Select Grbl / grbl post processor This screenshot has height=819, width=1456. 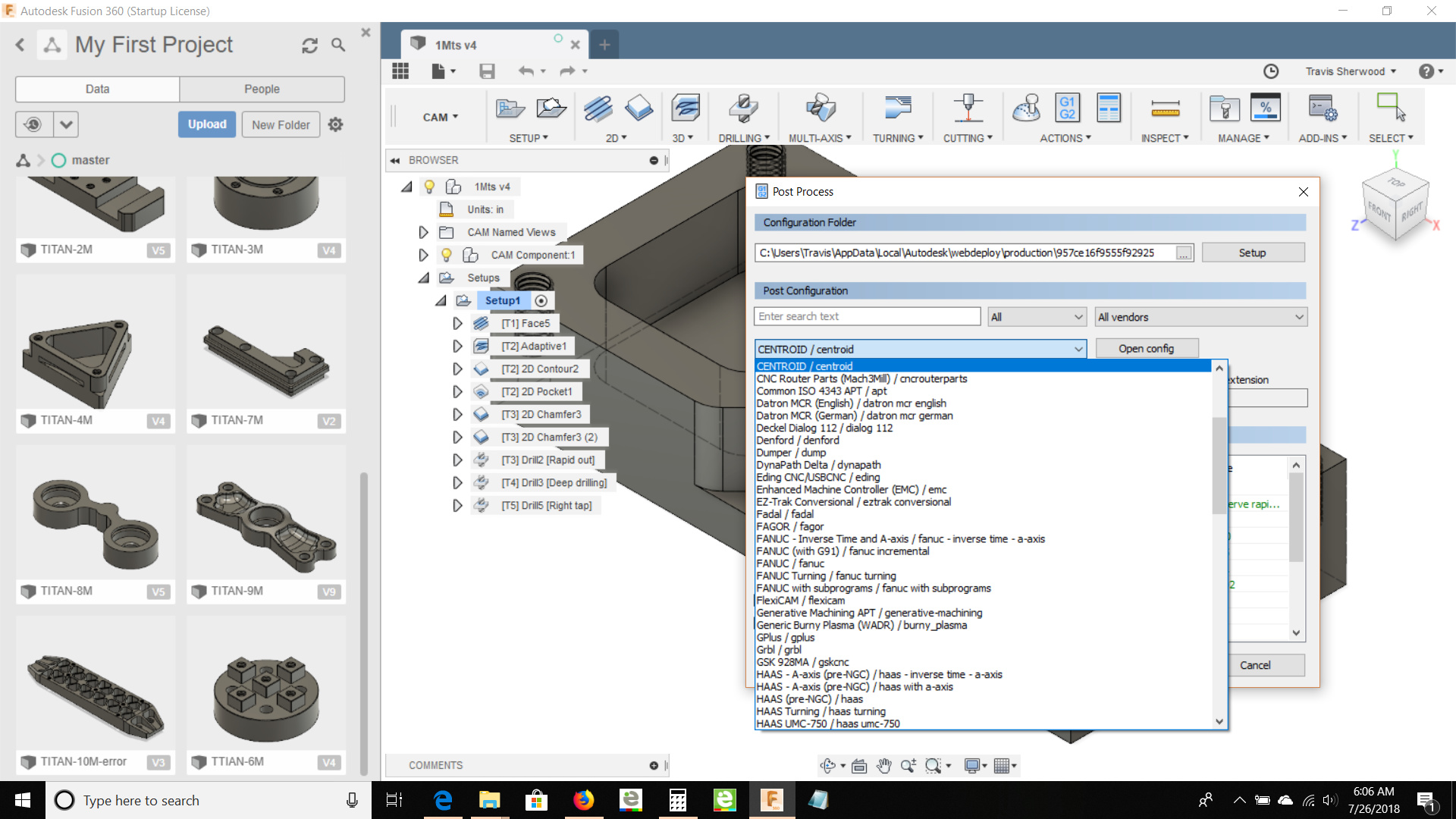[779, 650]
